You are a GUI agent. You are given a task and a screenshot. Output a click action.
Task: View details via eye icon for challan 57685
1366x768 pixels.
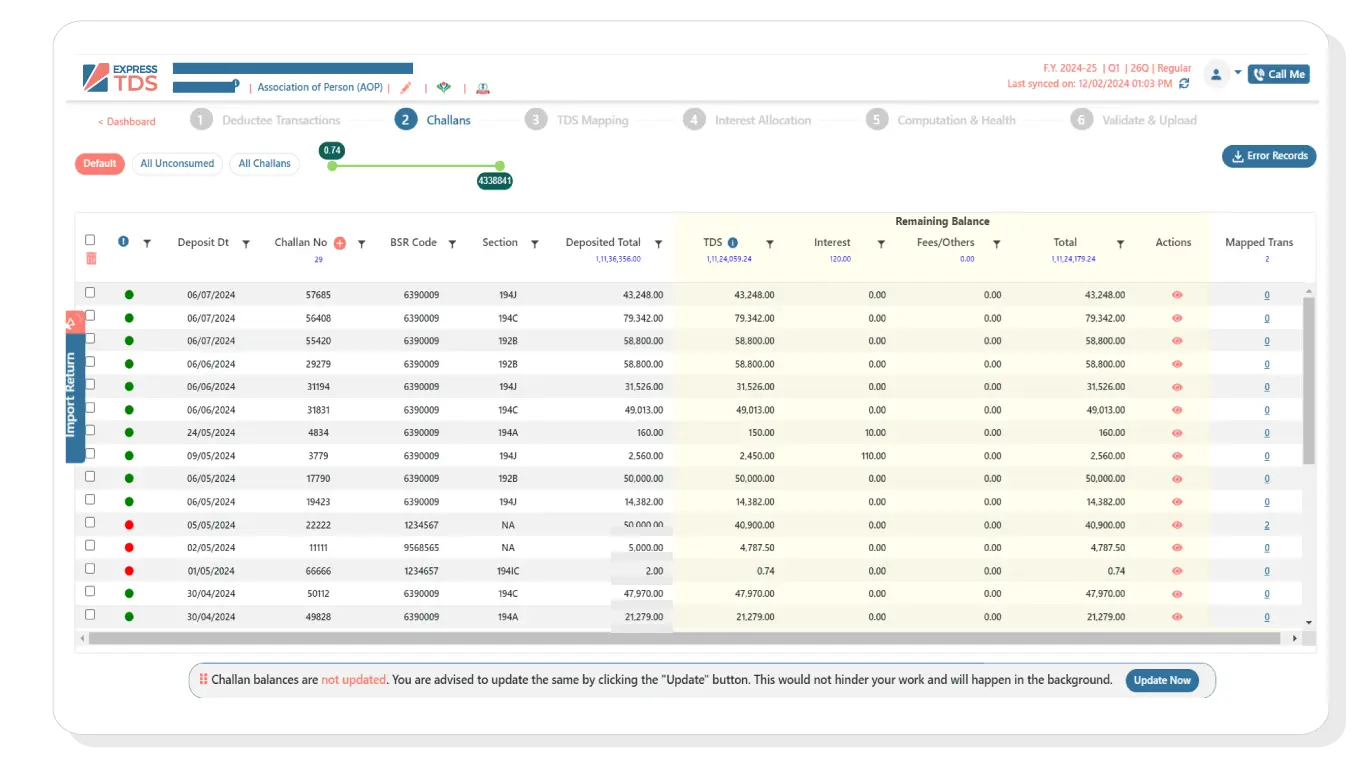(x=1177, y=295)
